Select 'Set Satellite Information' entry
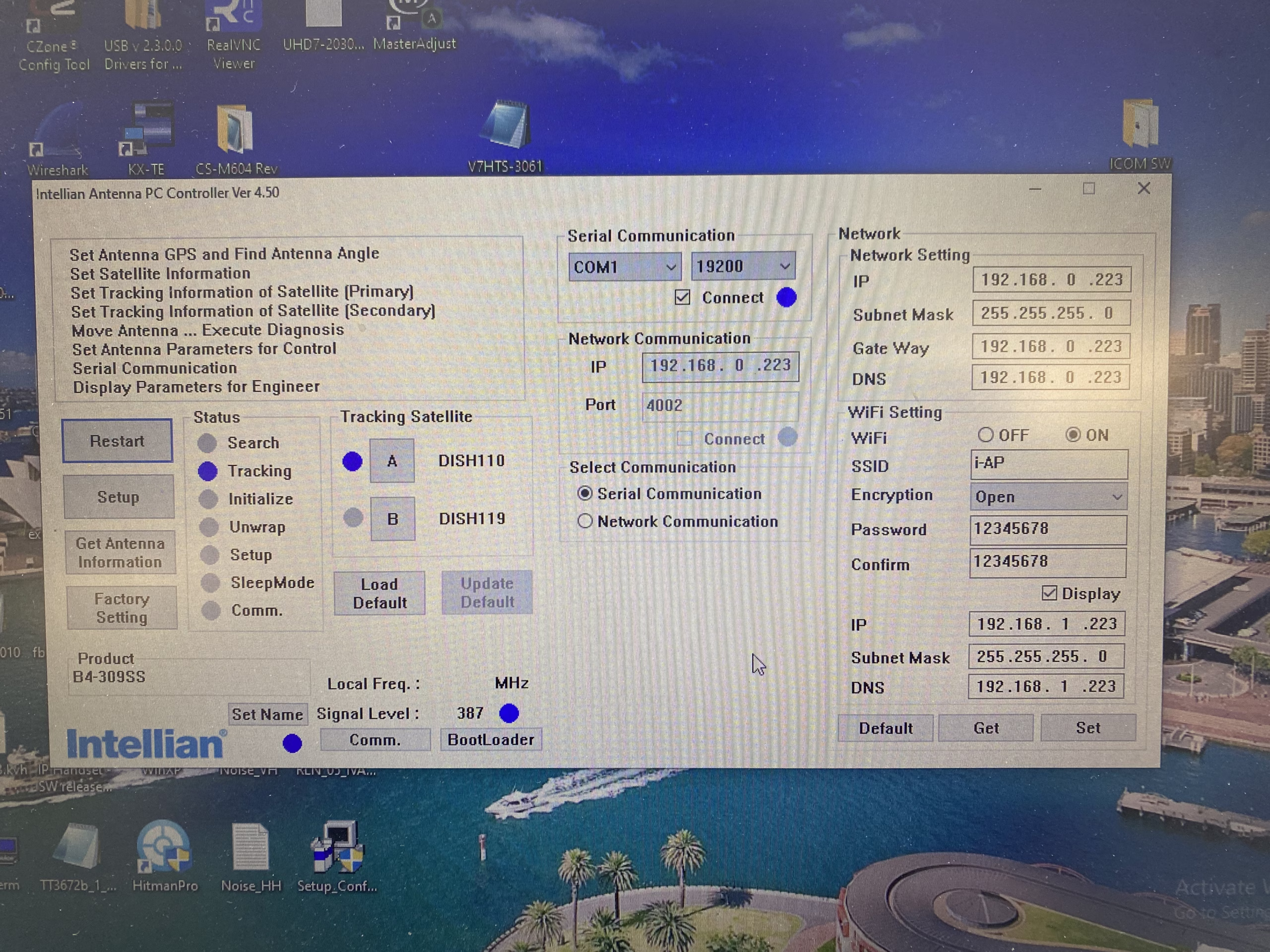The width and height of the screenshot is (1270, 952). point(160,273)
